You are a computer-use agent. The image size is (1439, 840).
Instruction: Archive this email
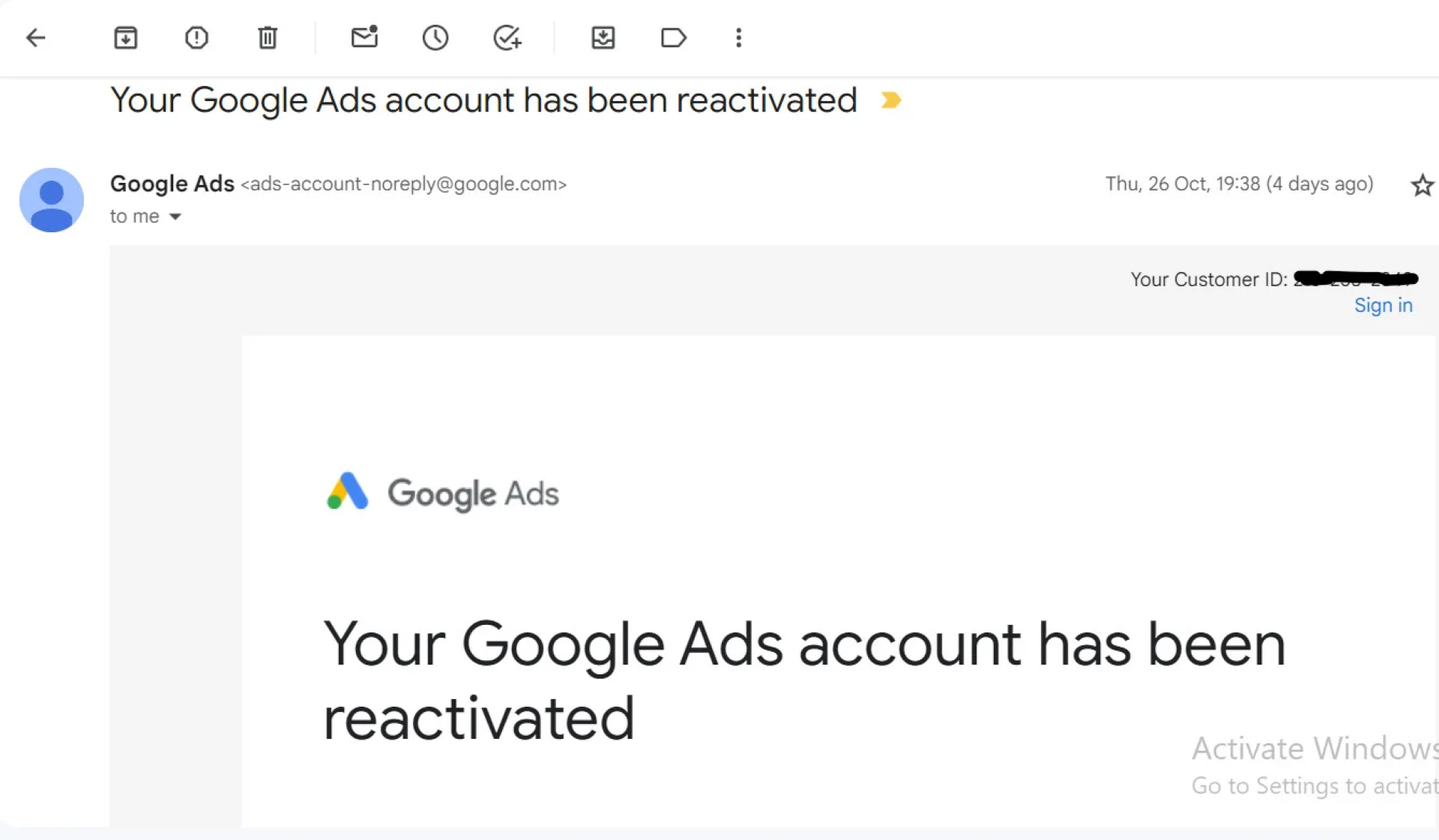click(125, 37)
